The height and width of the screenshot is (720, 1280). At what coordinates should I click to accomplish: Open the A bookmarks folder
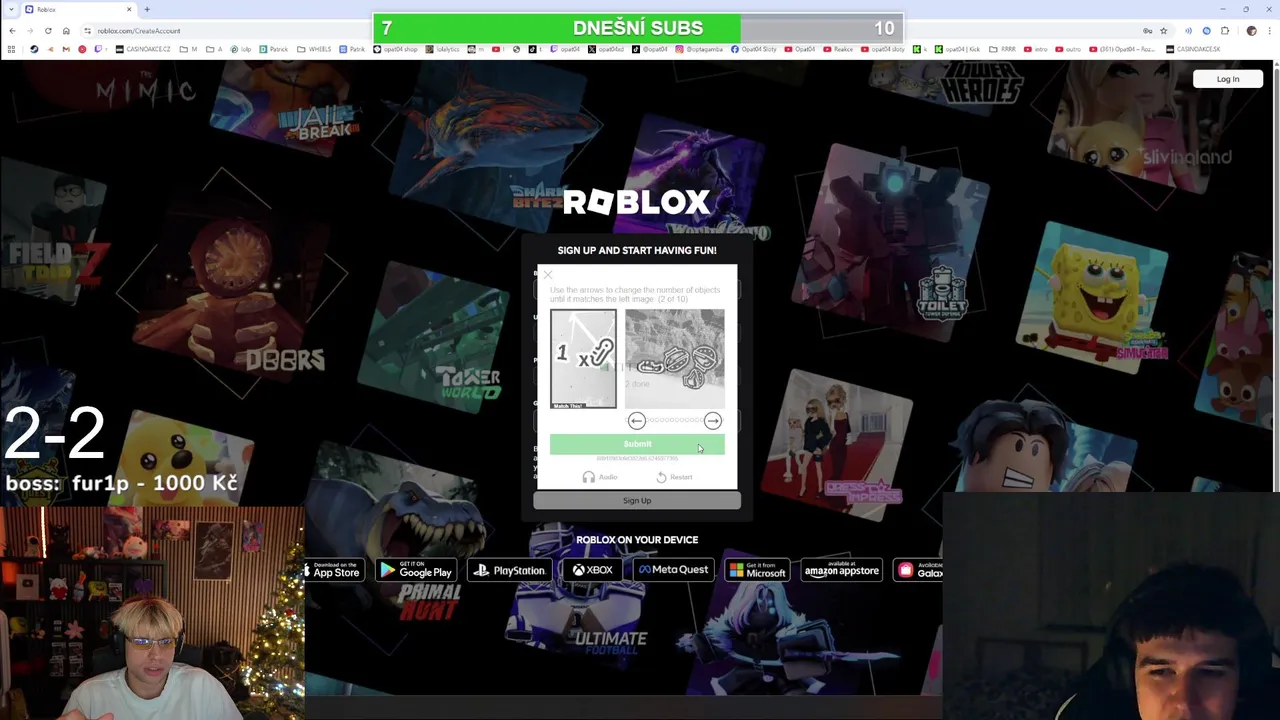pyautogui.click(x=215, y=49)
